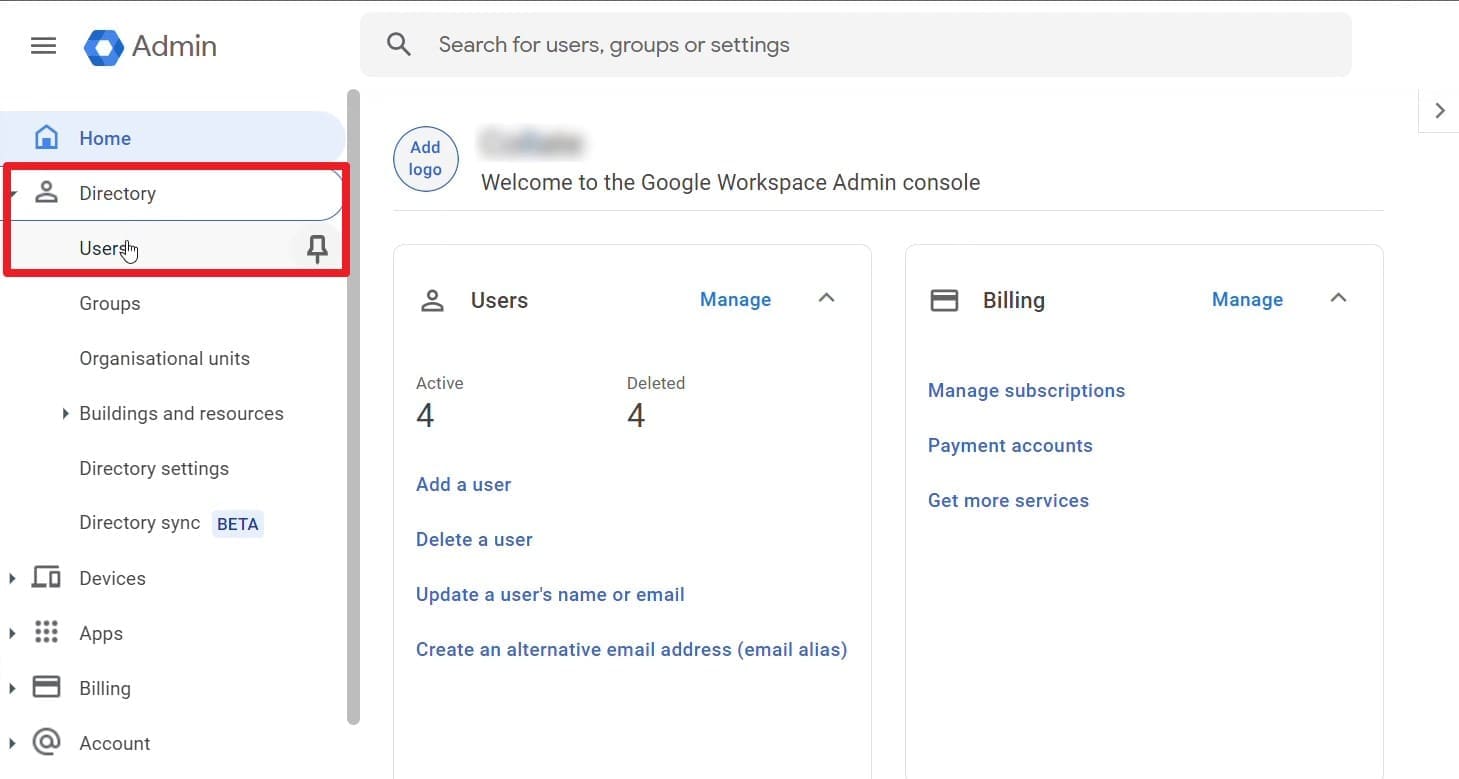Expand the right side panel arrow
The width and height of the screenshot is (1459, 779).
point(1439,110)
